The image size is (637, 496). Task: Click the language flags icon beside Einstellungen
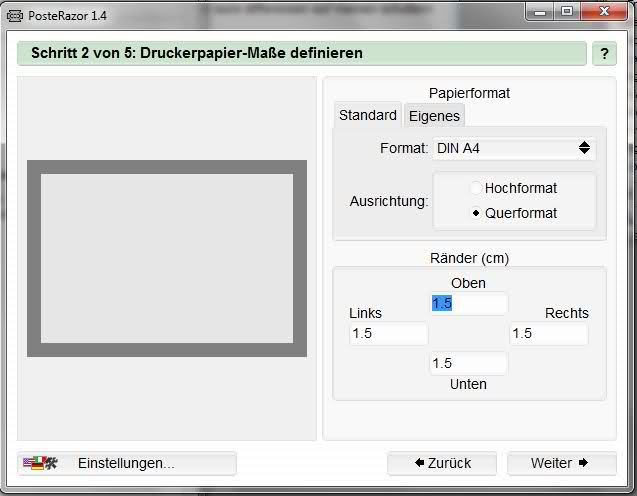[40, 463]
